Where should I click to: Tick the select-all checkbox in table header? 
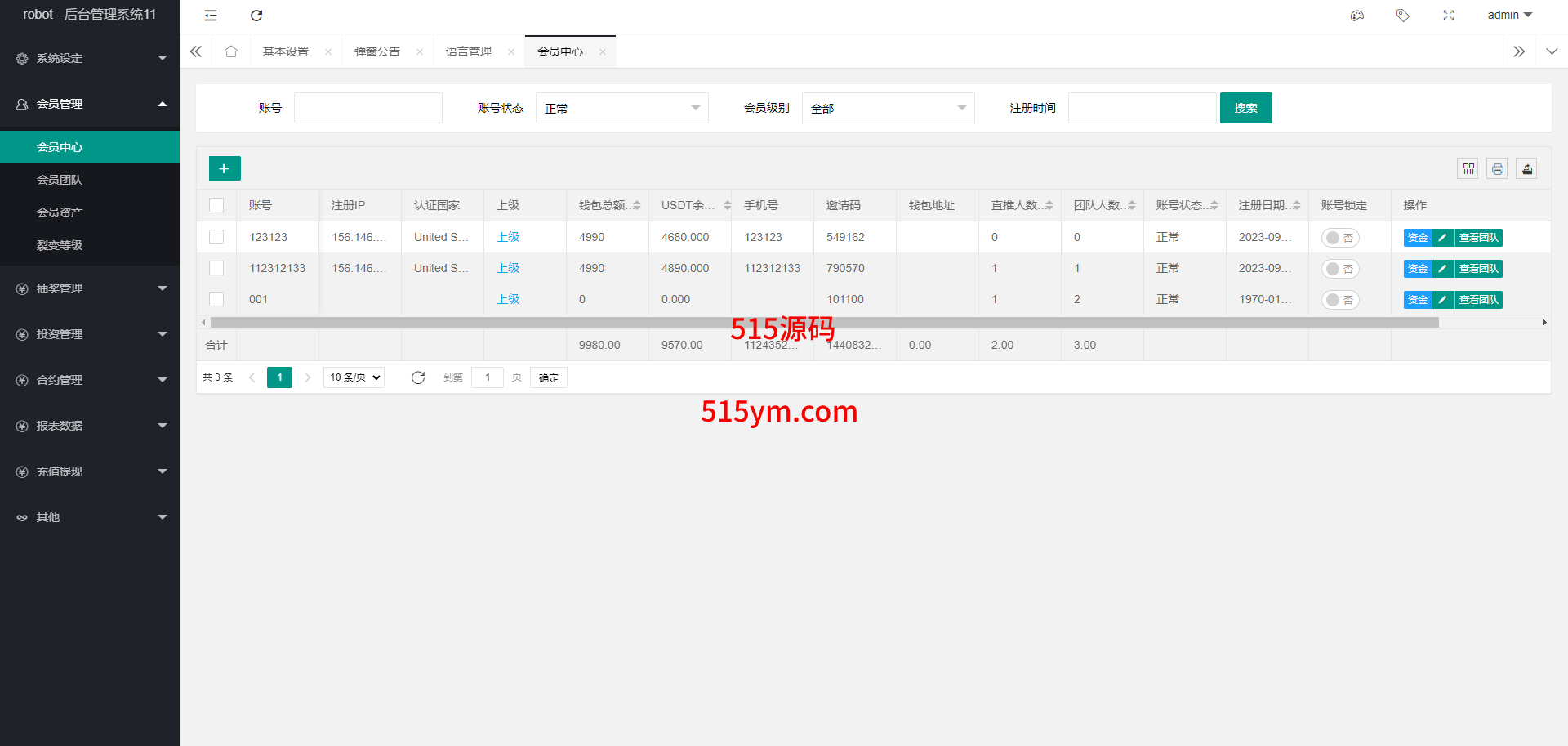pyautogui.click(x=216, y=205)
